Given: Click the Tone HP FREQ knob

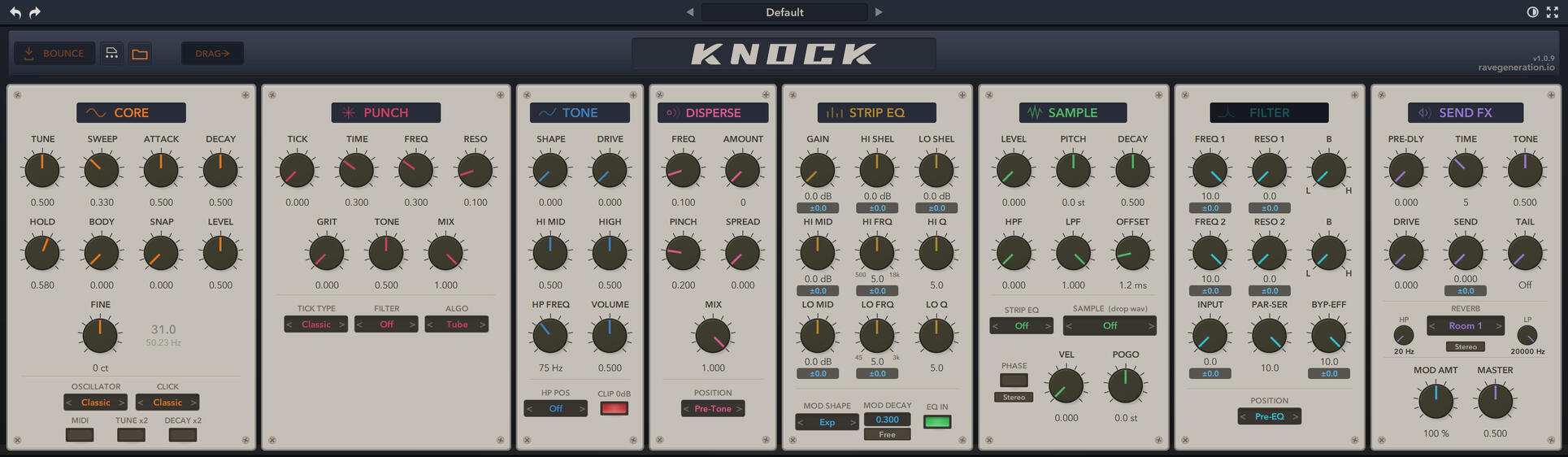Looking at the screenshot, I should pos(550,335).
